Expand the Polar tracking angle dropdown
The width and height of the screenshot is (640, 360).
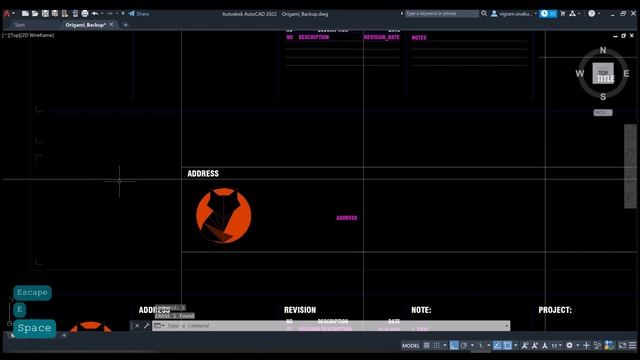click(x=473, y=346)
